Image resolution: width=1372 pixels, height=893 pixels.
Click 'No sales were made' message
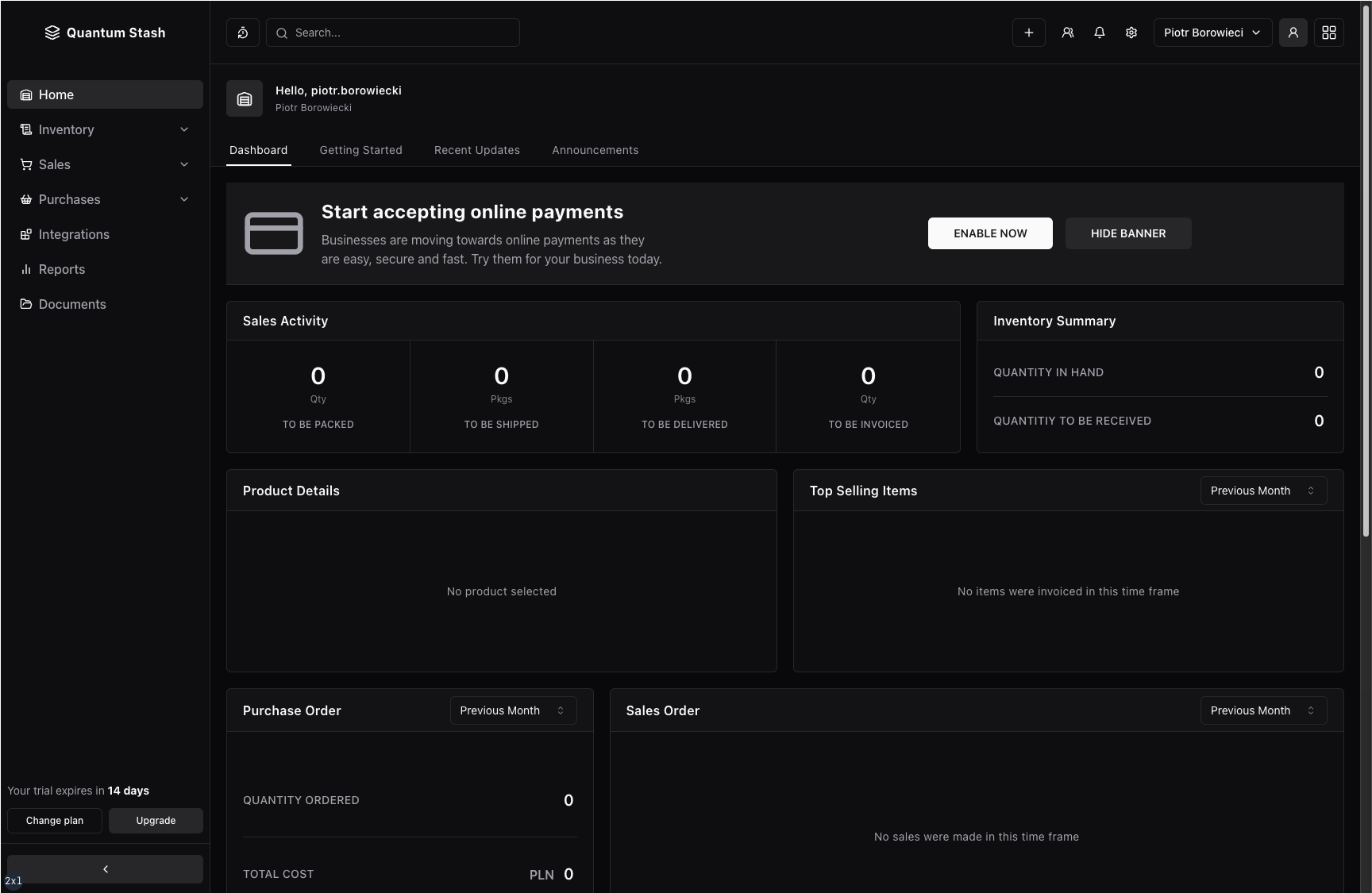click(977, 837)
